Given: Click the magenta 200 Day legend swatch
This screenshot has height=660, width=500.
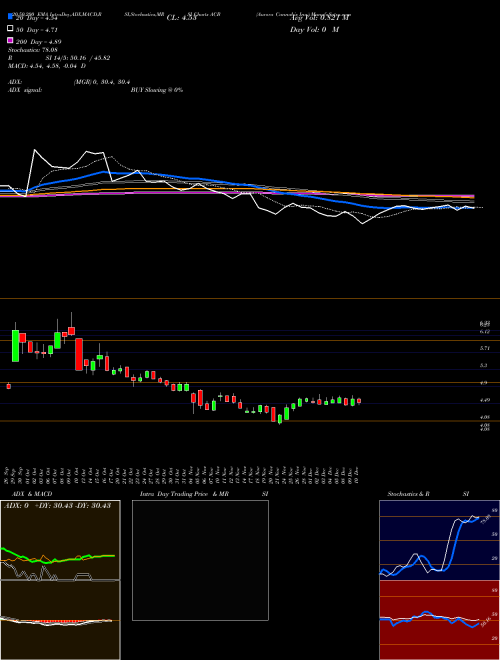Looking at the screenshot, I should (10, 40).
